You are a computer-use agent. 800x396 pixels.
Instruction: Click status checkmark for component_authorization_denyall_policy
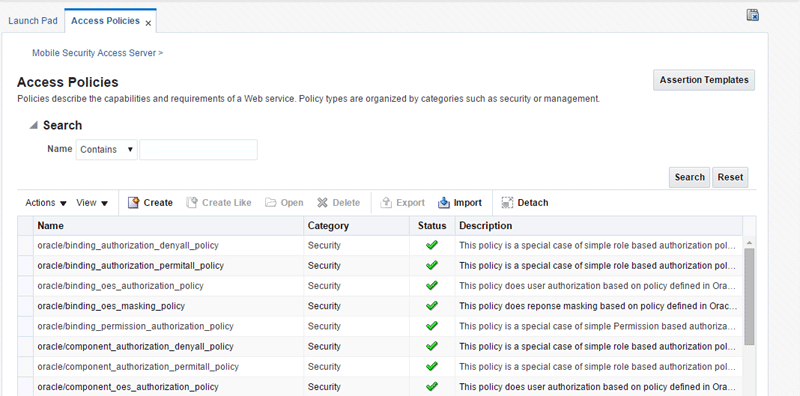pyautogui.click(x=432, y=346)
